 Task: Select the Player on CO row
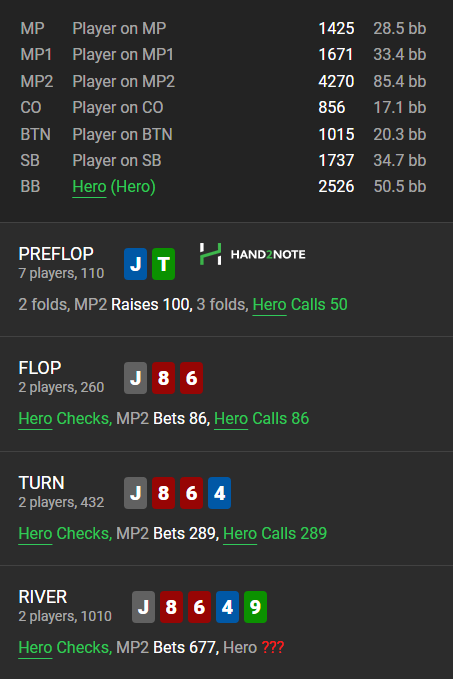(223, 108)
